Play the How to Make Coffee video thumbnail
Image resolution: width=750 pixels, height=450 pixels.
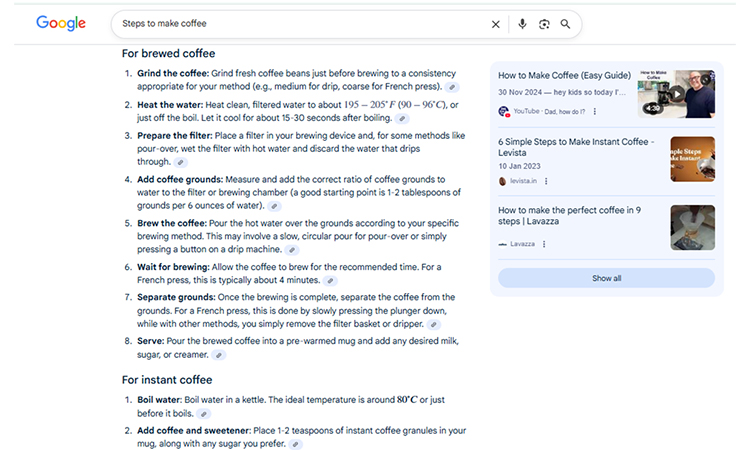coord(677,94)
